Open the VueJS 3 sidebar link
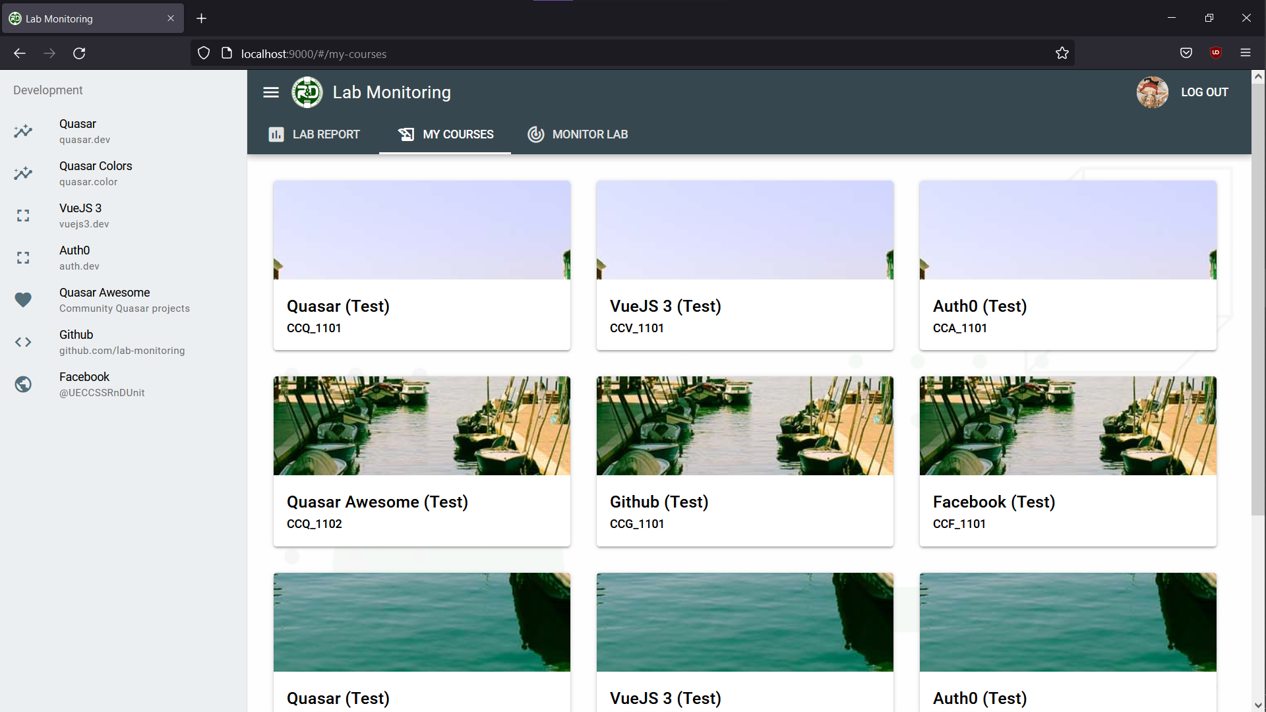The height and width of the screenshot is (712, 1266). 124,216
